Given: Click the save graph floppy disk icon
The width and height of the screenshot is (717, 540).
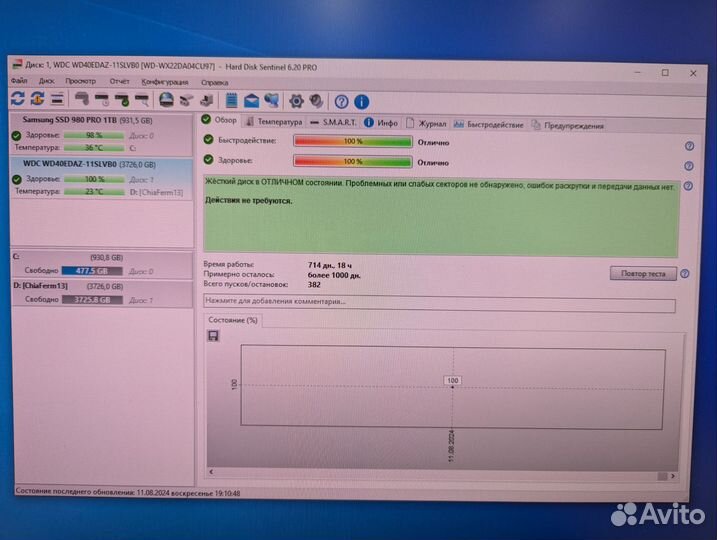Looking at the screenshot, I should (x=213, y=336).
